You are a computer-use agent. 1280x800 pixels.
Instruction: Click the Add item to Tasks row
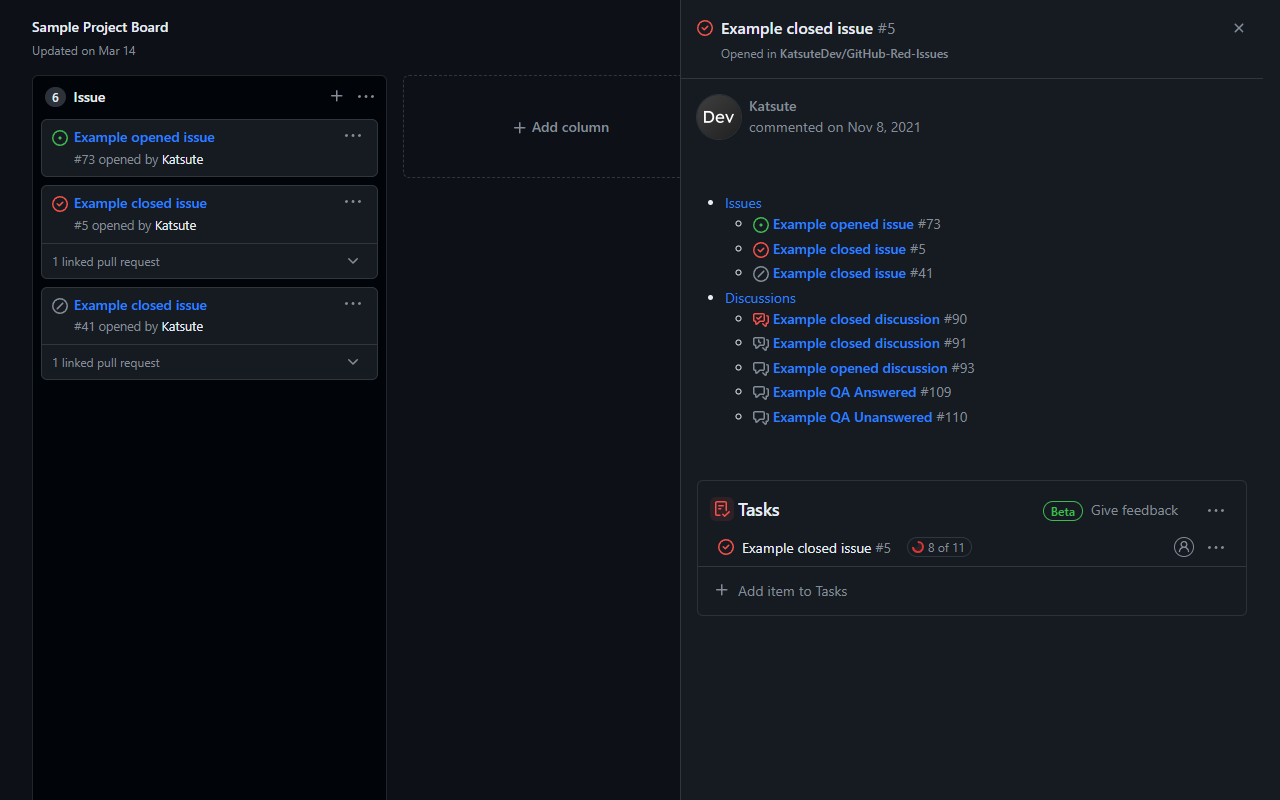pos(791,590)
